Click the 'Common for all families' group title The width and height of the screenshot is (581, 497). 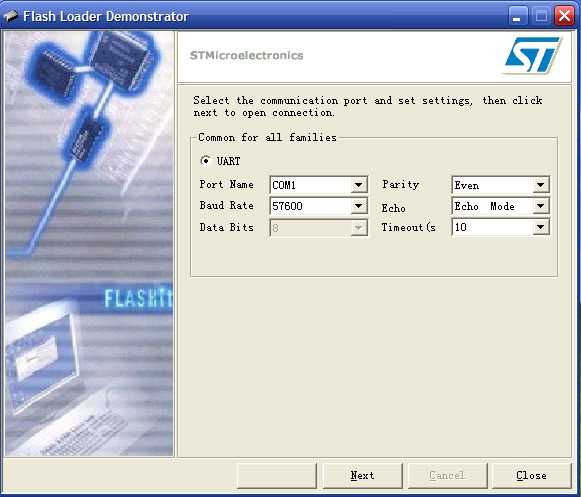(267, 137)
